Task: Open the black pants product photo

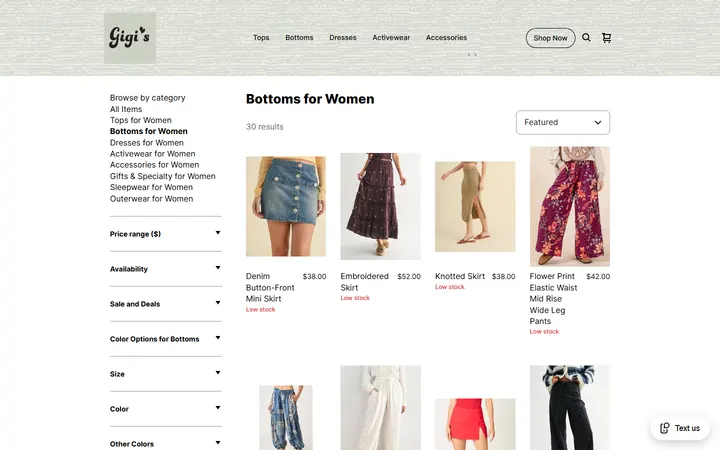Action: (569, 408)
